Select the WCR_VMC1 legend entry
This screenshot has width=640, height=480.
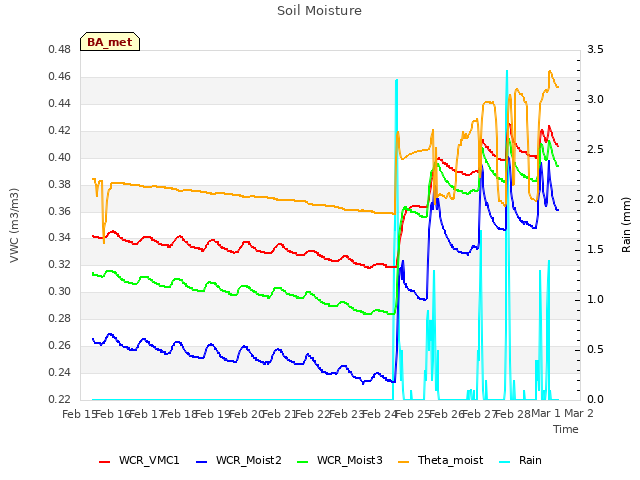pyautogui.click(x=139, y=460)
